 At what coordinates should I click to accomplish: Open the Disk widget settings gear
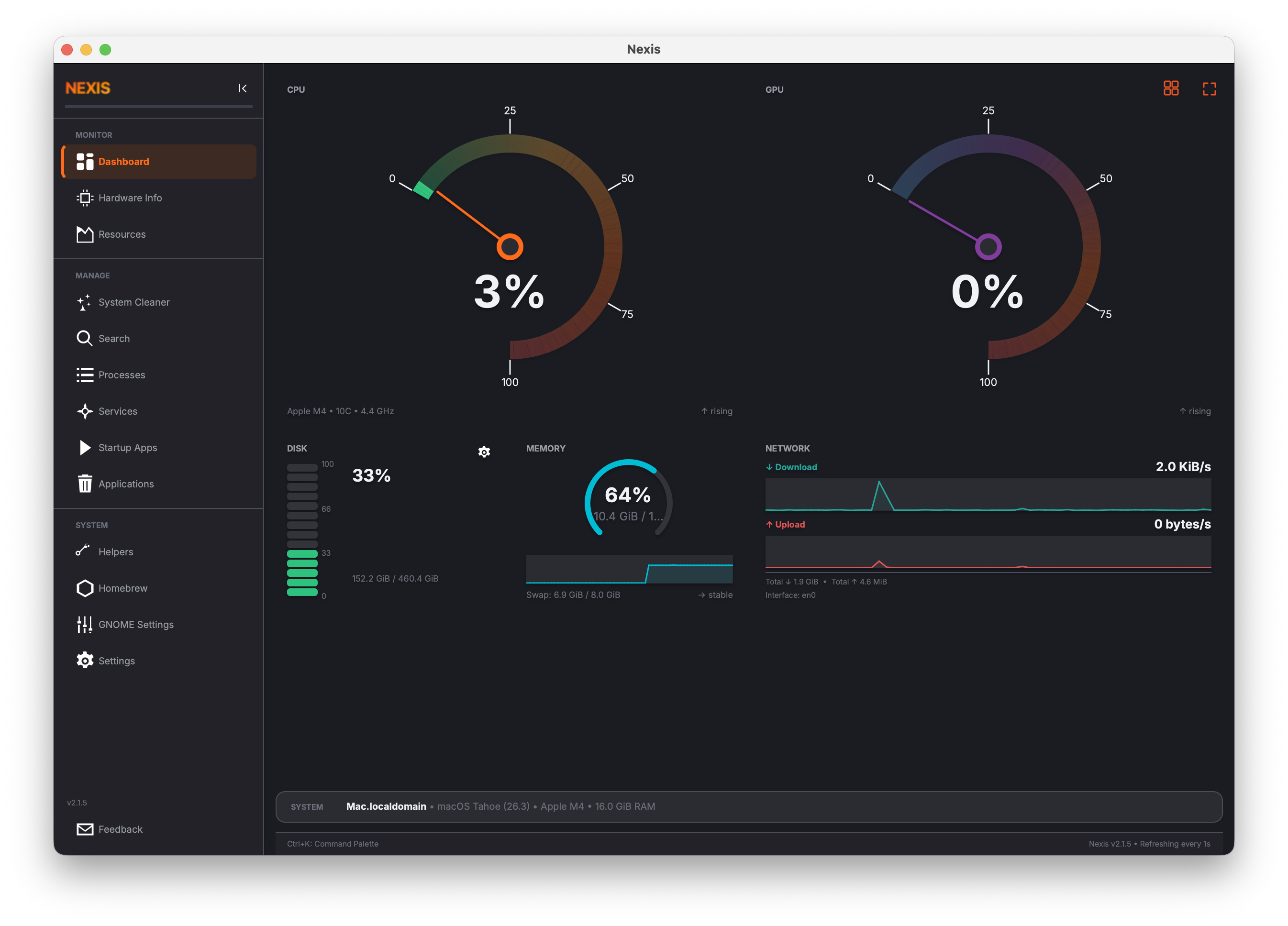point(484,452)
